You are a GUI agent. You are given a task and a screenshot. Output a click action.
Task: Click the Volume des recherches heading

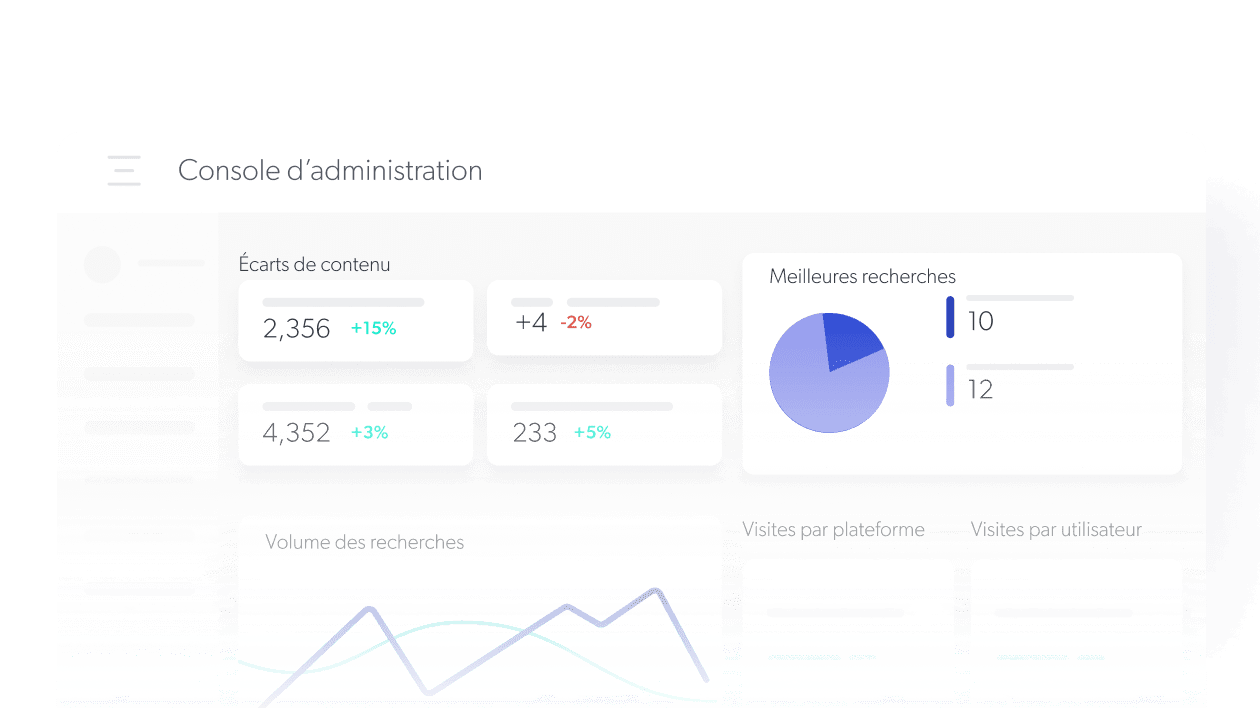click(365, 543)
